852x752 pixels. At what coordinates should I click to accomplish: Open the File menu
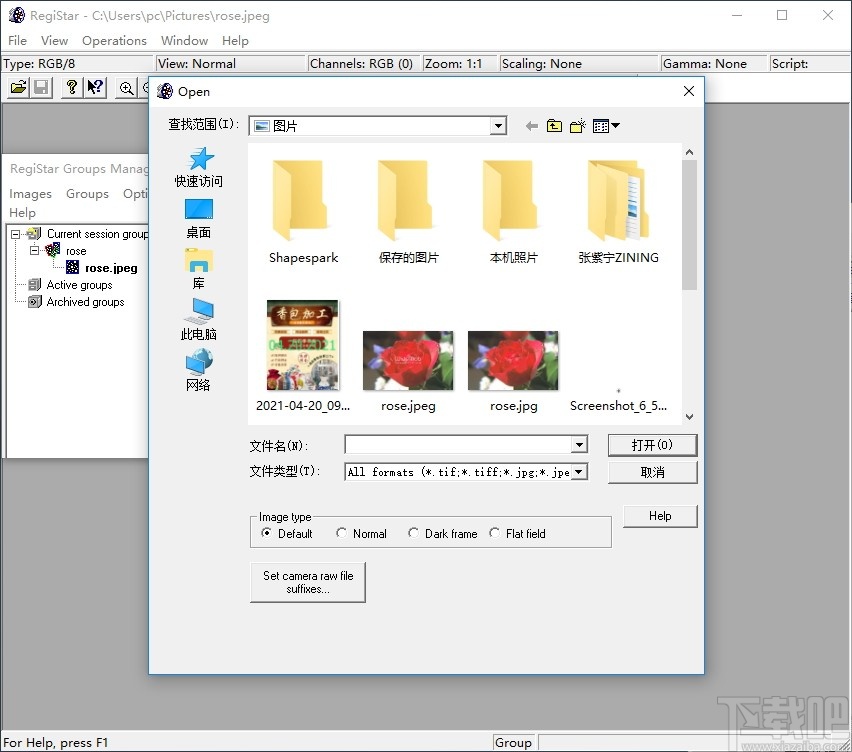pyautogui.click(x=17, y=41)
